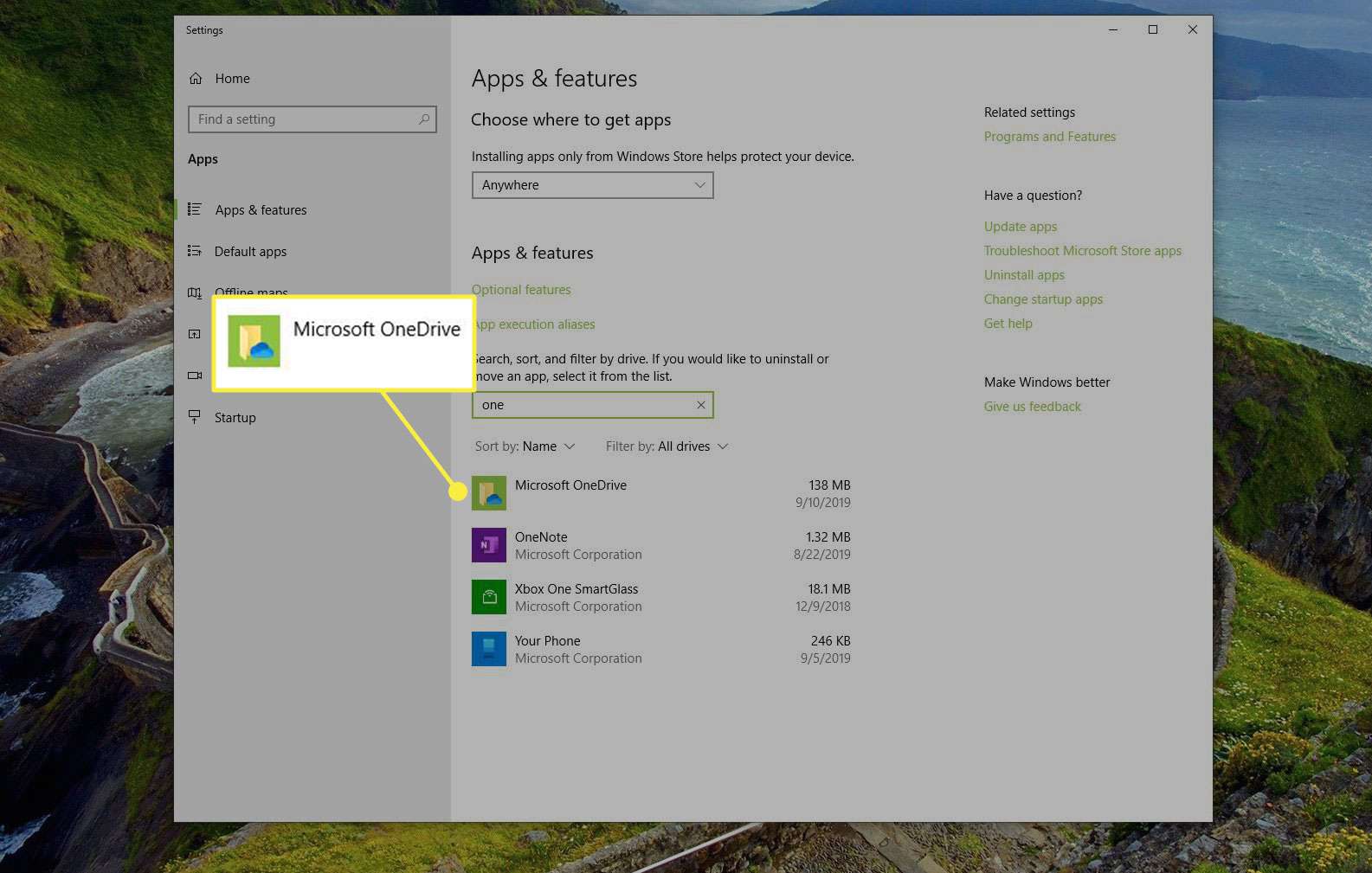Close the Settings window
Screen dimensions: 1372x873
[1193, 29]
